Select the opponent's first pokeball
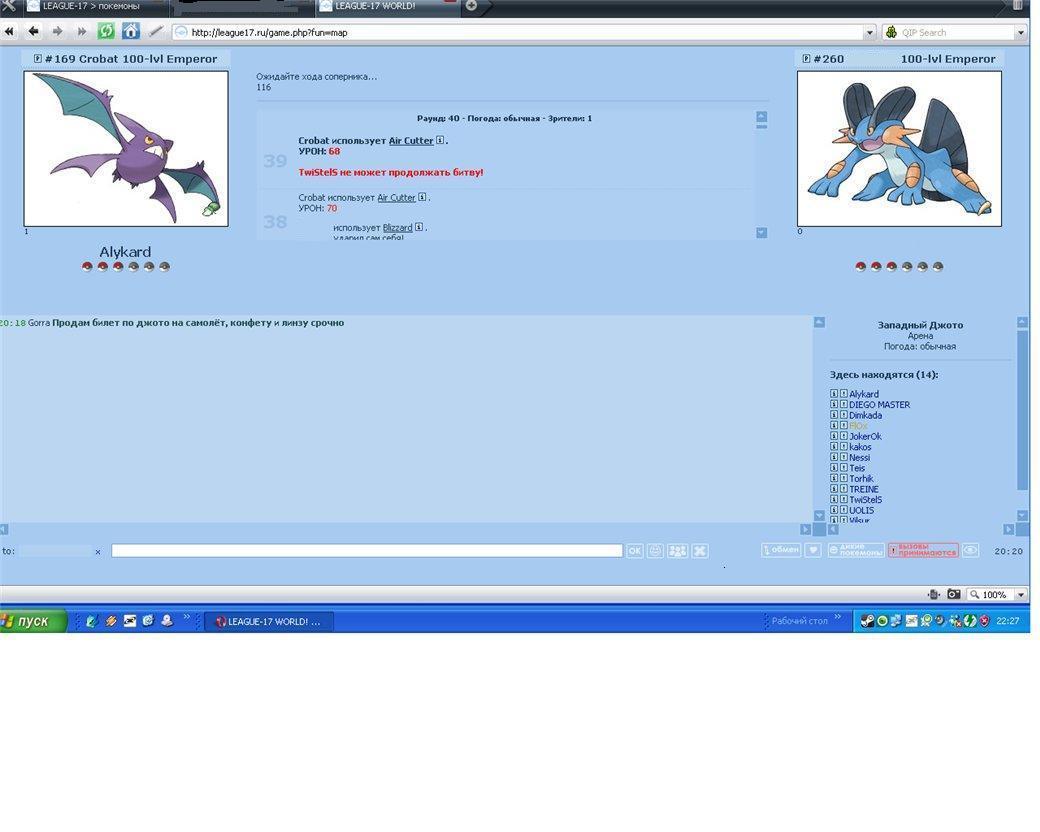This screenshot has height=832, width=1040. pyautogui.click(x=860, y=267)
